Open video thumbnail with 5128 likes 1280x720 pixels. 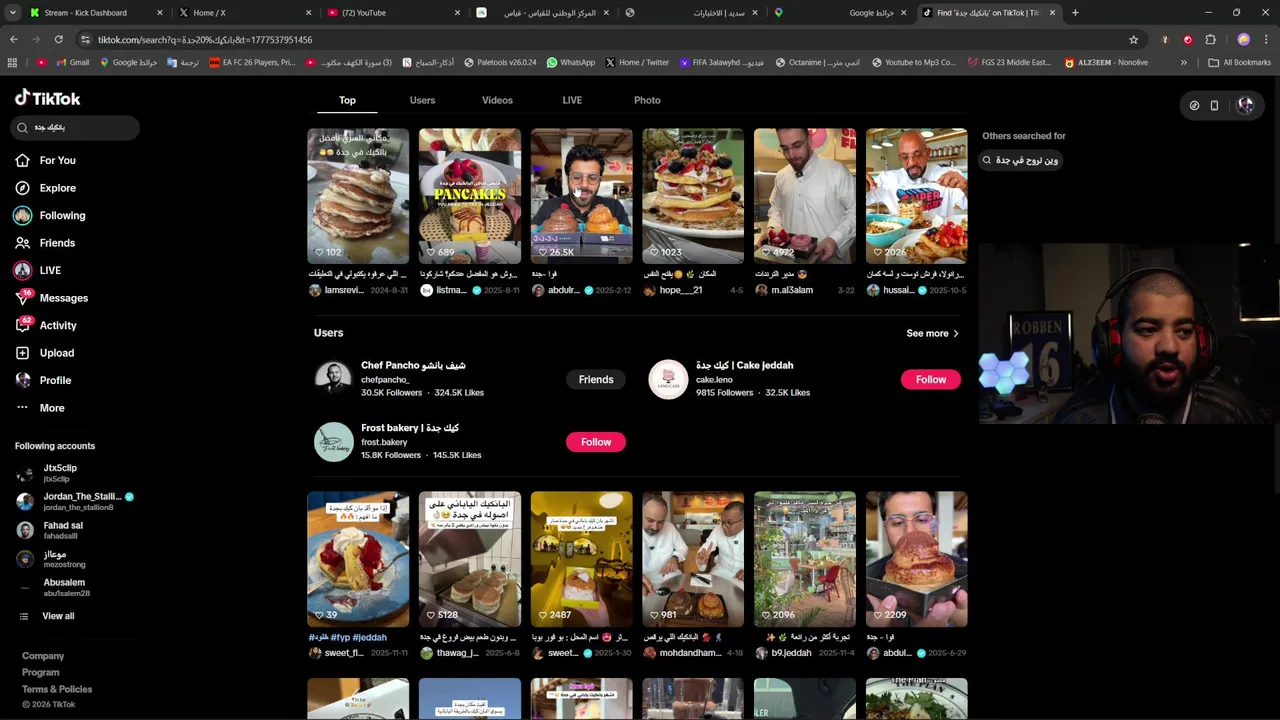(470, 559)
